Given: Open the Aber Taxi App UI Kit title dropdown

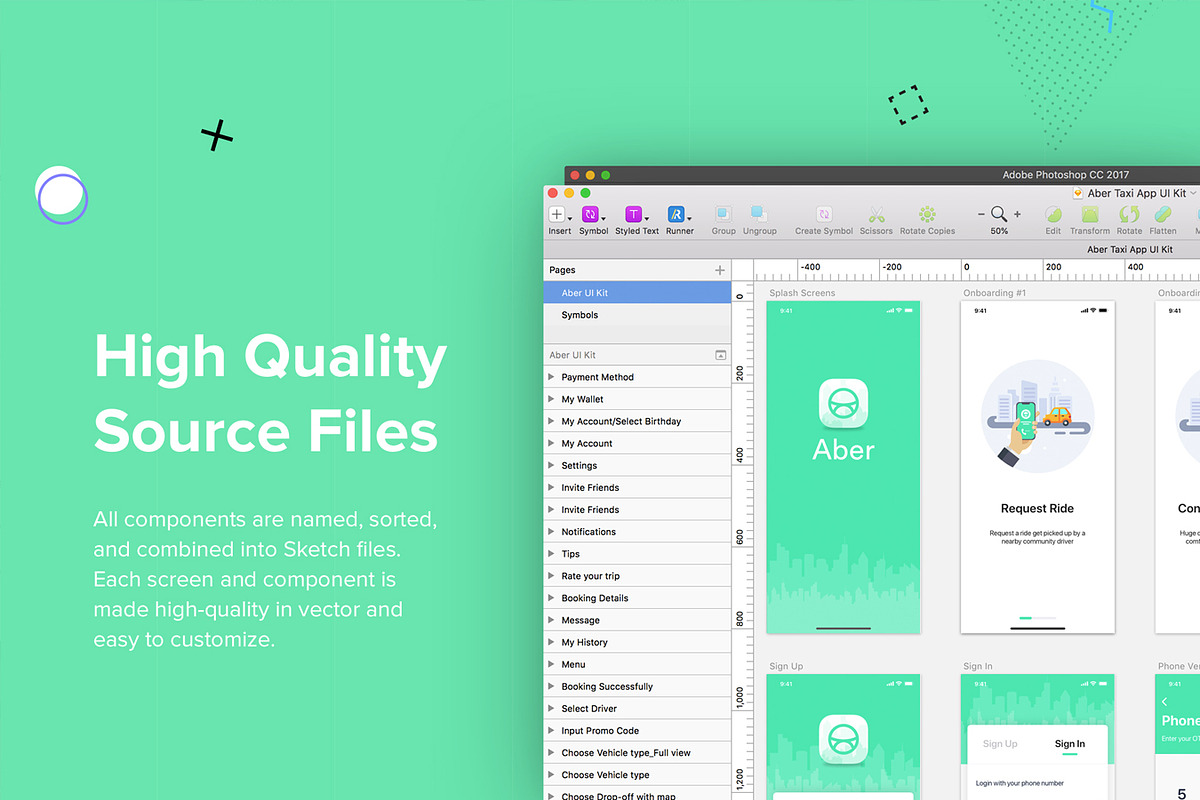Looking at the screenshot, I should 1193,193.
